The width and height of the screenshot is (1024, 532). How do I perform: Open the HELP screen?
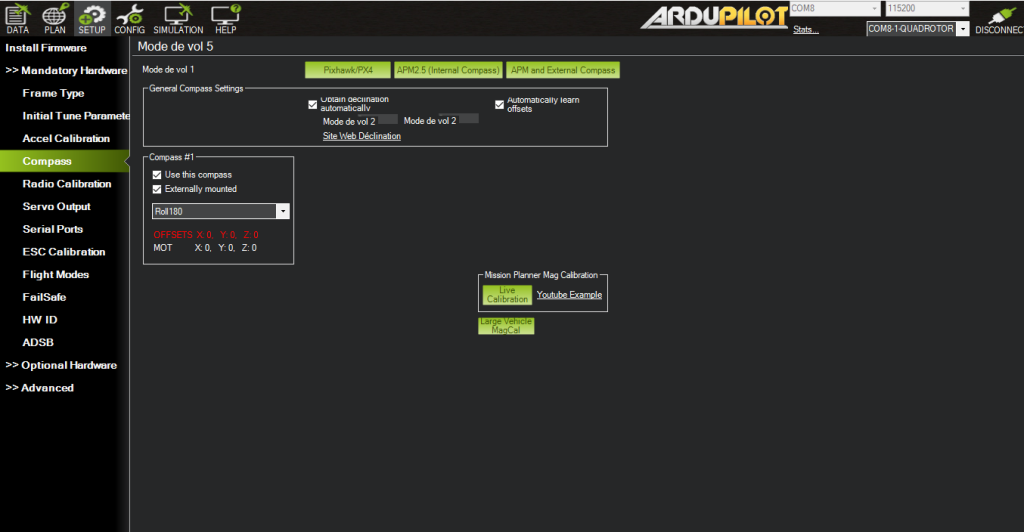(x=226, y=17)
